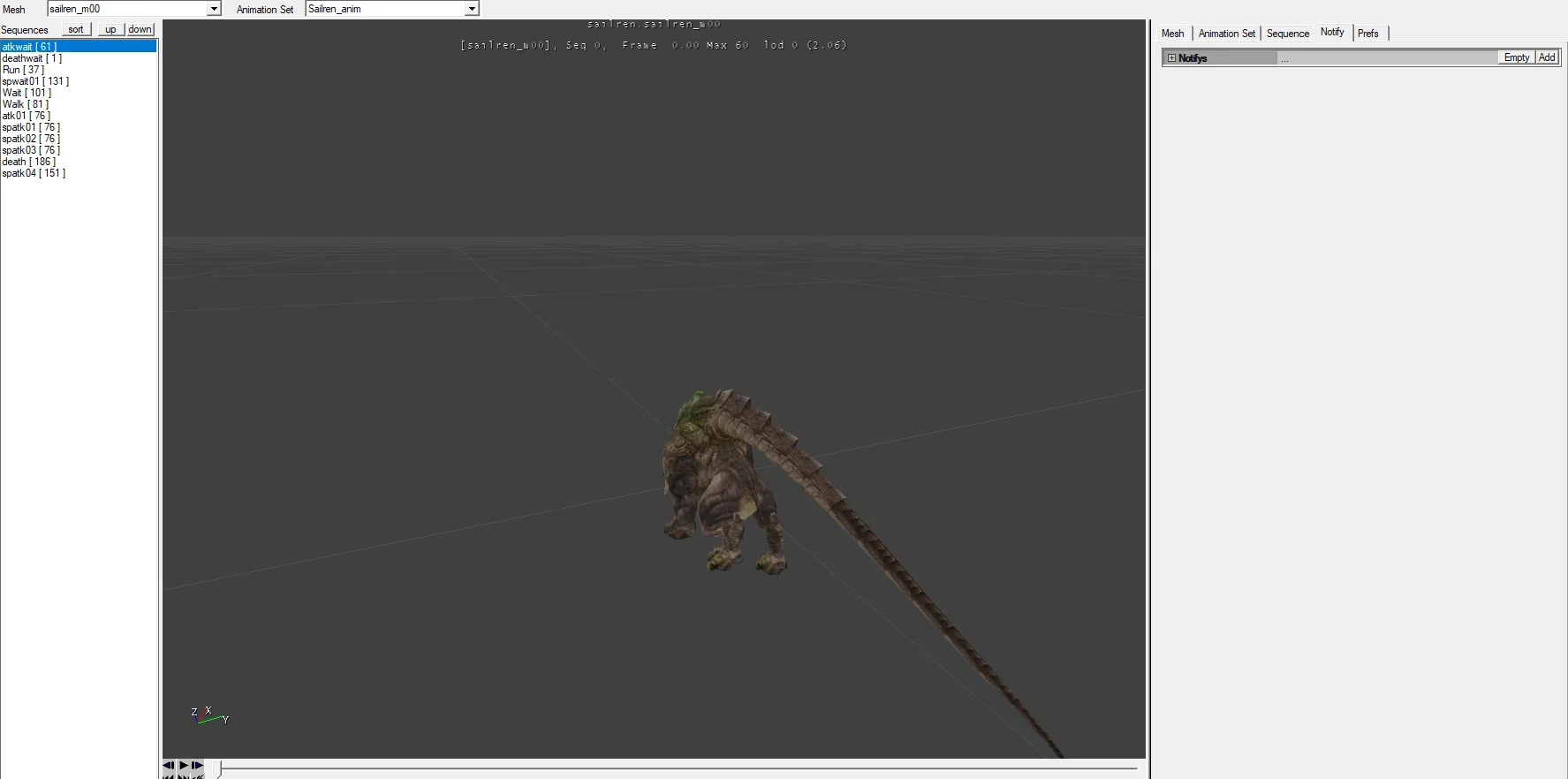Open the Mesh dropdown showing sailren_m00
Screen dimensions: 1568x779
tap(214, 9)
